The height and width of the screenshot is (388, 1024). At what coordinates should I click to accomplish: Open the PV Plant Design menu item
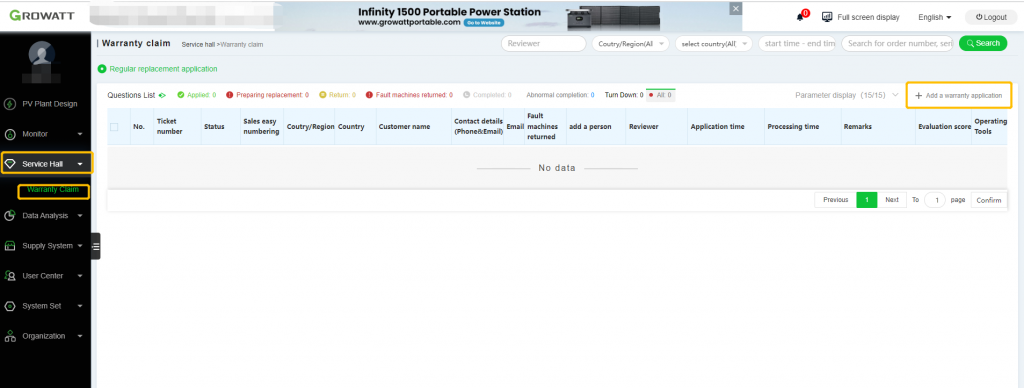[x=50, y=104]
